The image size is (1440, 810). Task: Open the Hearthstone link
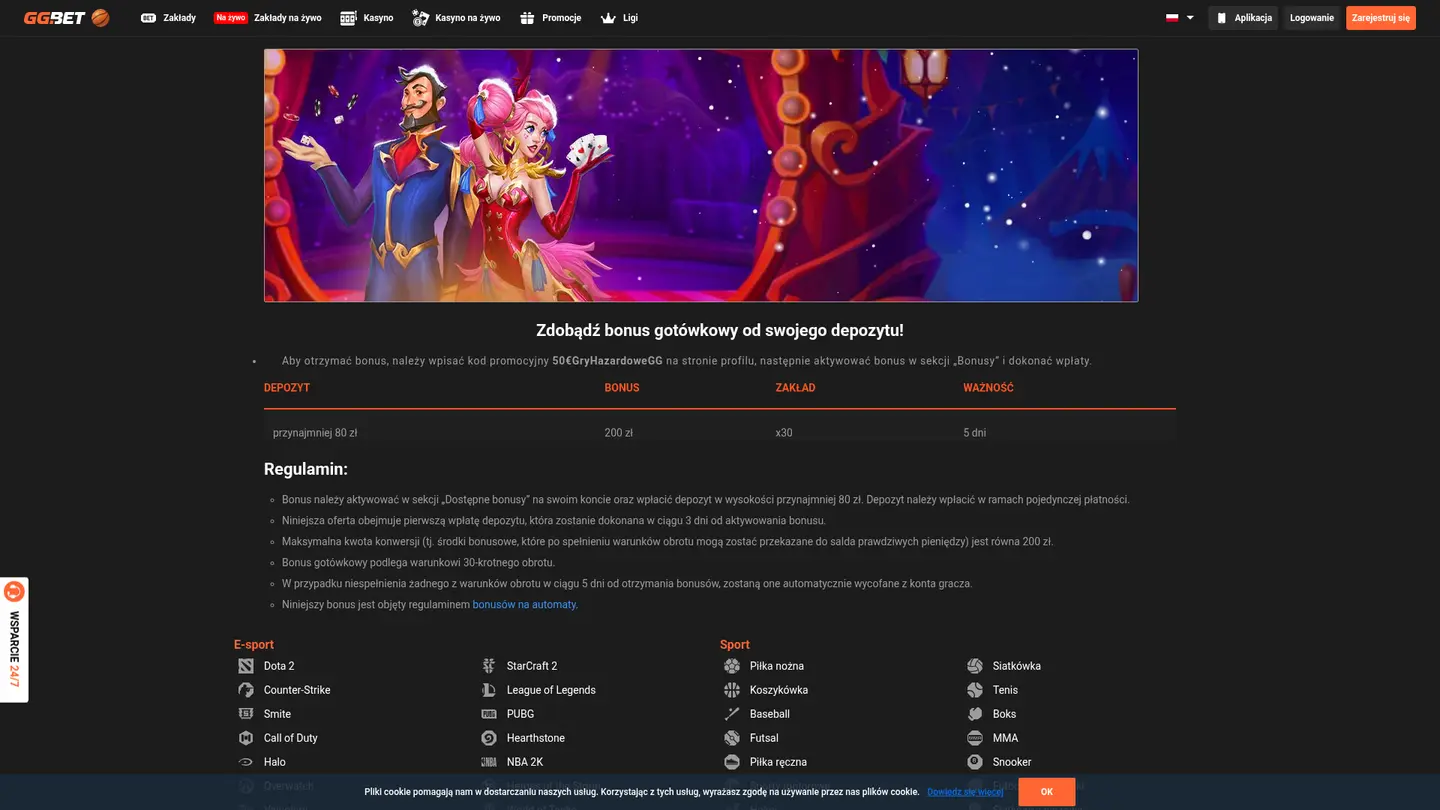point(536,738)
